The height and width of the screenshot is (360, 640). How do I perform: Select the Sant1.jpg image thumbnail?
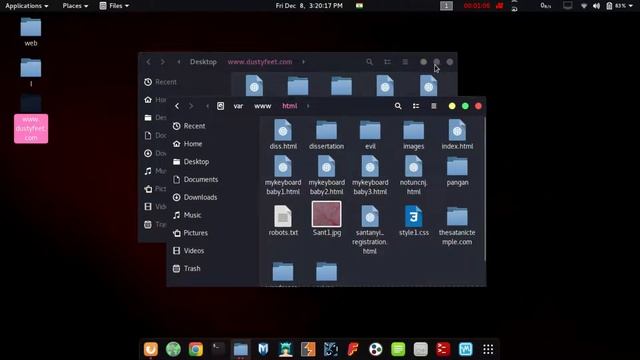327,214
